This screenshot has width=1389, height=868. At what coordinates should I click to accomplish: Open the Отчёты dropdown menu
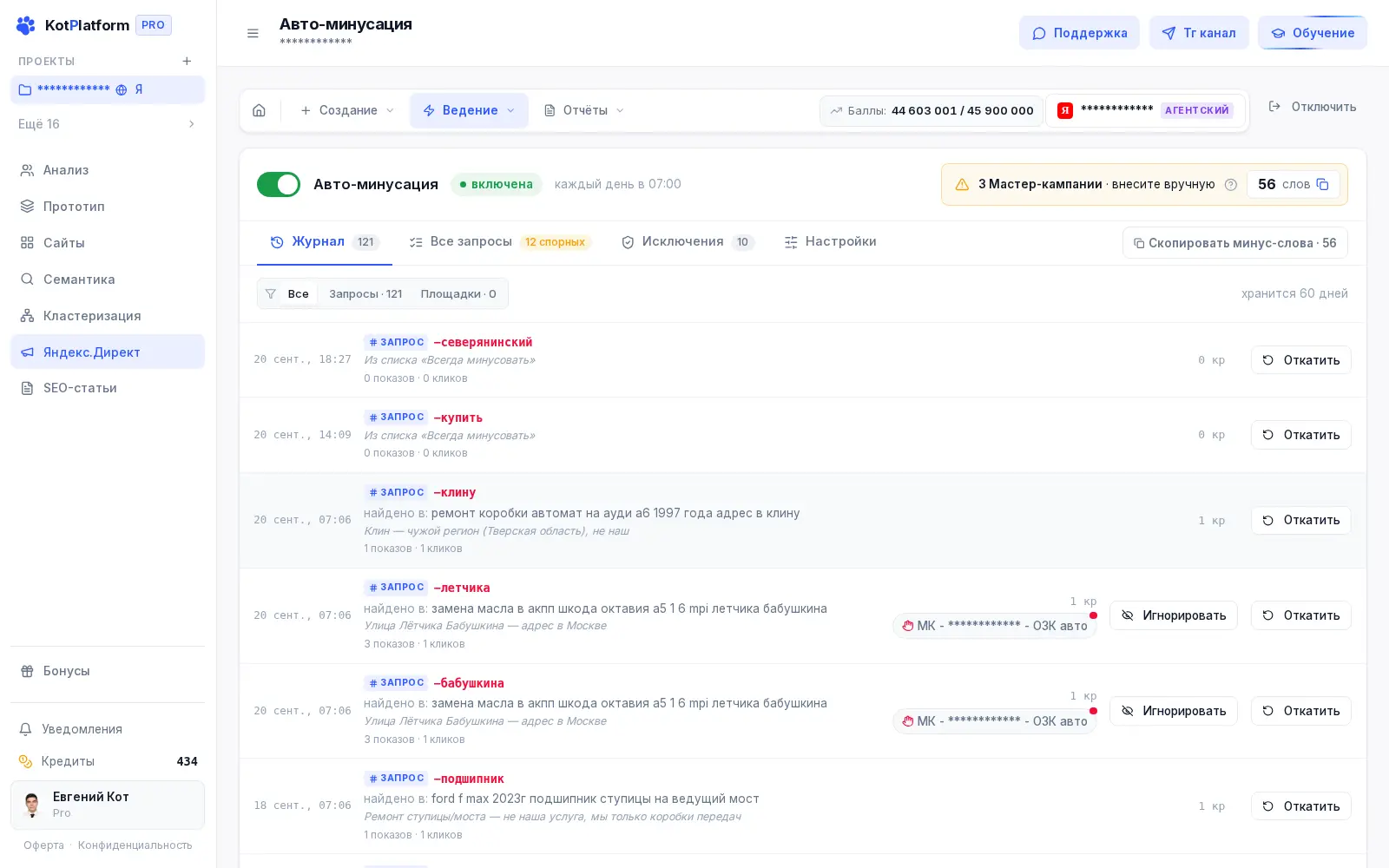pyautogui.click(x=584, y=110)
